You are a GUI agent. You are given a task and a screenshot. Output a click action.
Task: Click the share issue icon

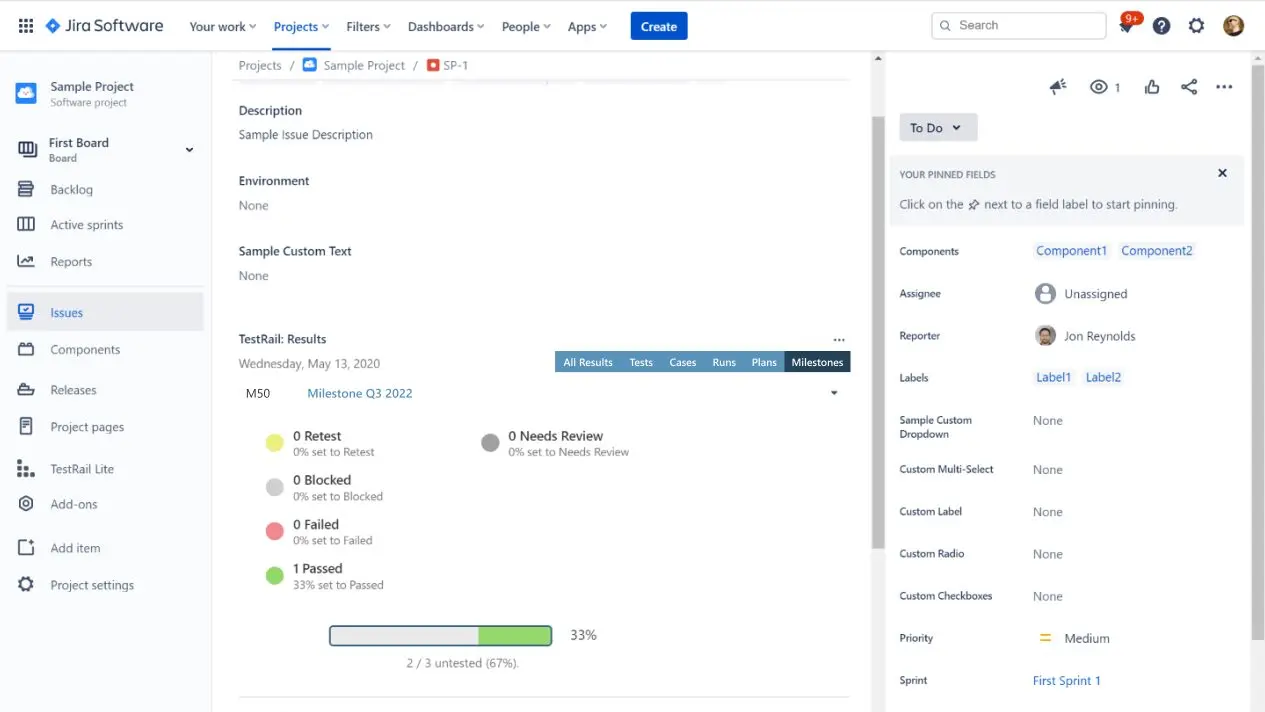pyautogui.click(x=1189, y=87)
